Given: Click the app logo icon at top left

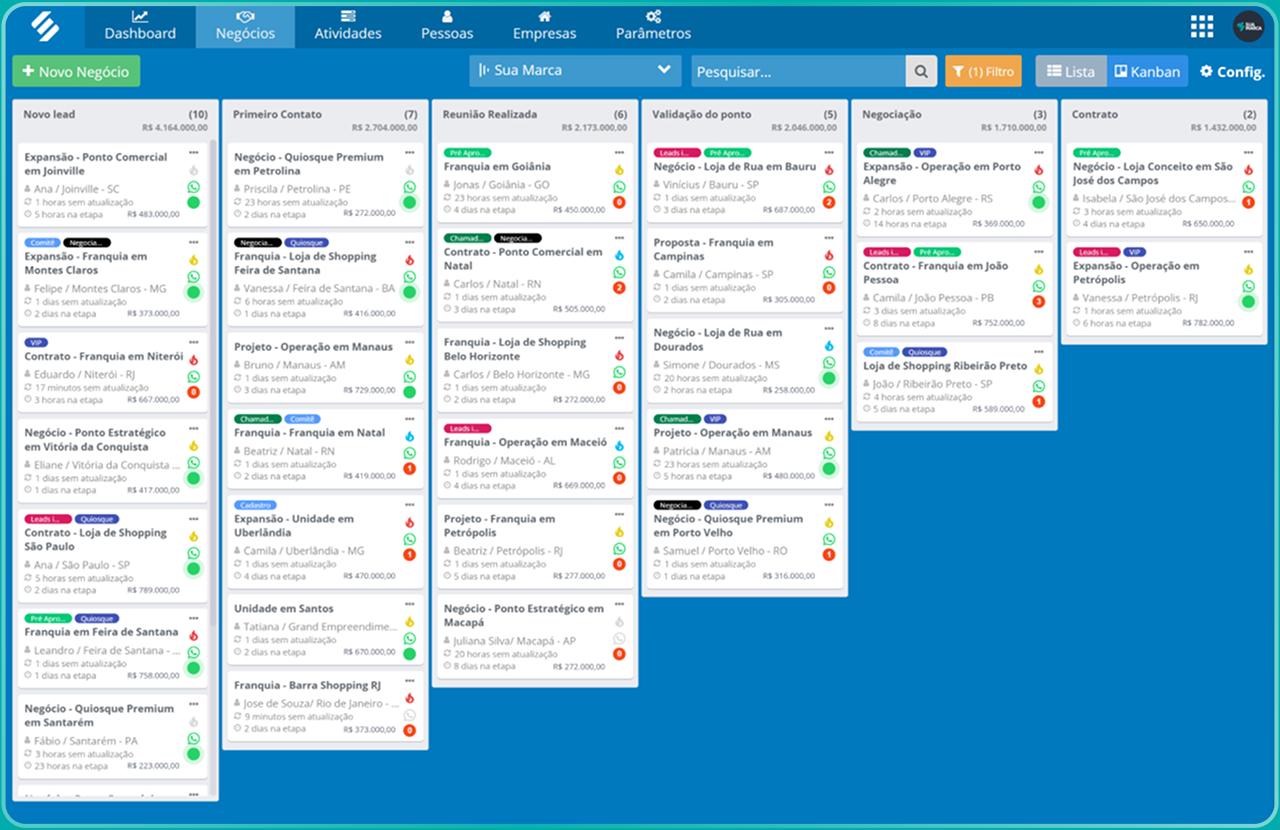Looking at the screenshot, I should click(x=44, y=26).
